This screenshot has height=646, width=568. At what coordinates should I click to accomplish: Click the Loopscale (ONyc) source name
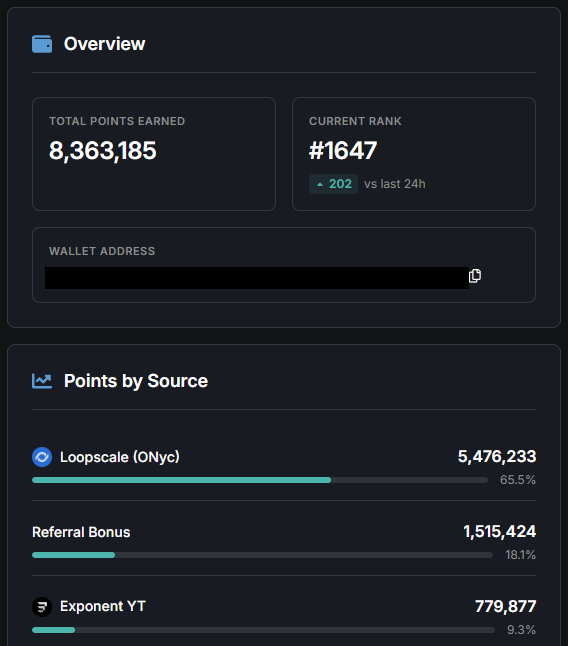coord(120,457)
